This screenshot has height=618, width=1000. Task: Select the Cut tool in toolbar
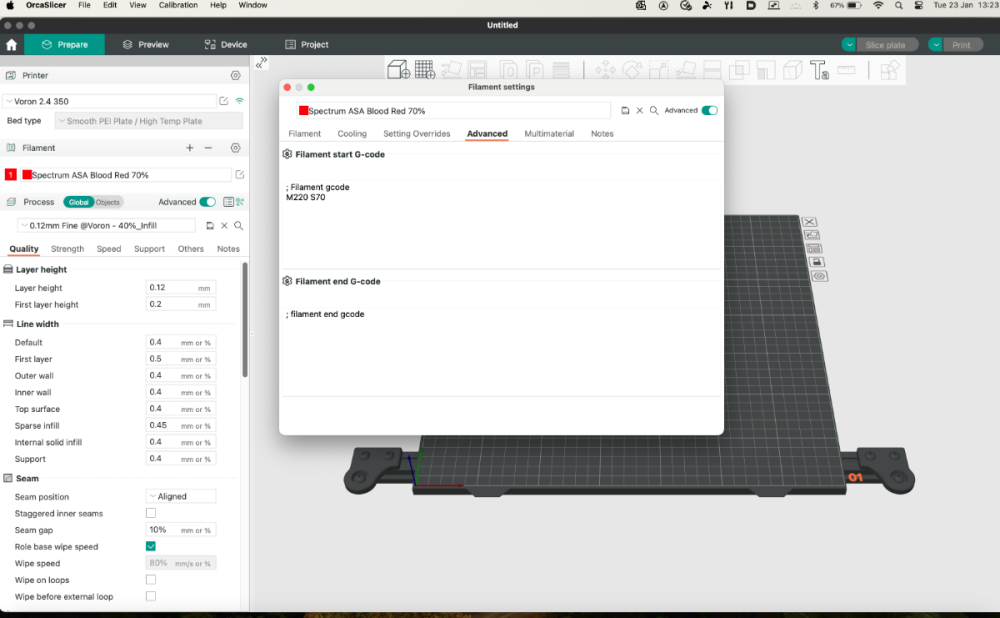tap(712, 70)
